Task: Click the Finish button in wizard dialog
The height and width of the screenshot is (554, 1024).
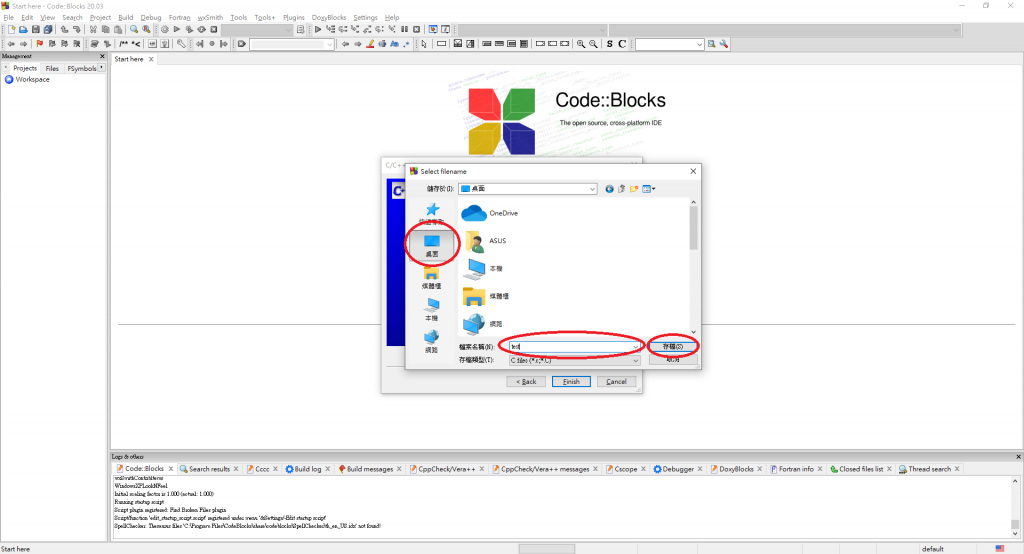Action: tap(571, 382)
